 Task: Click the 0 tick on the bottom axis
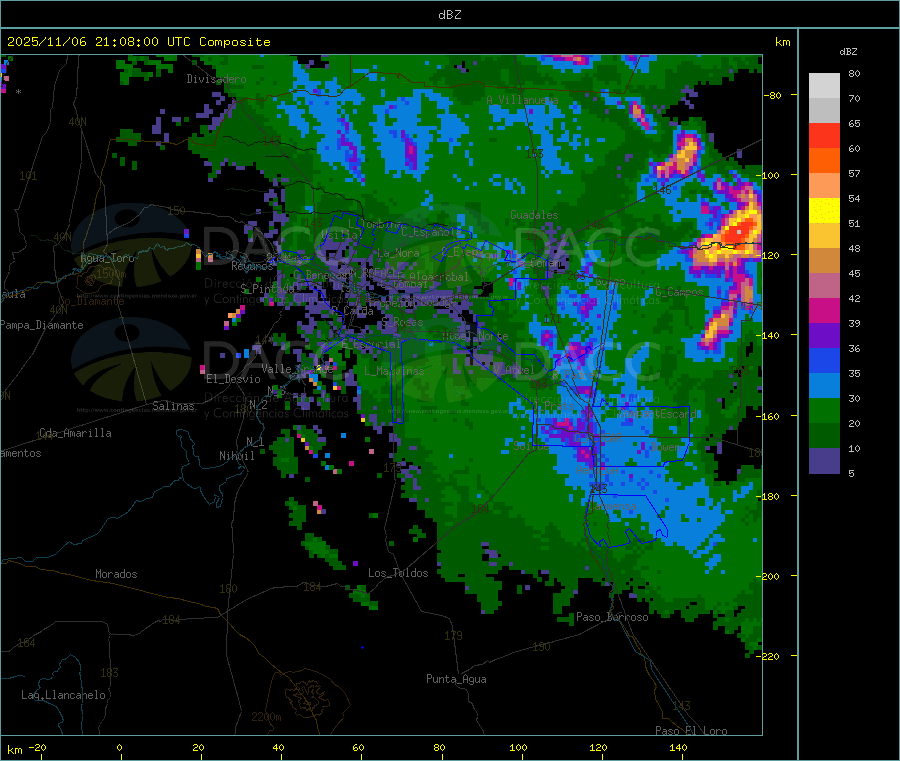pos(119,747)
